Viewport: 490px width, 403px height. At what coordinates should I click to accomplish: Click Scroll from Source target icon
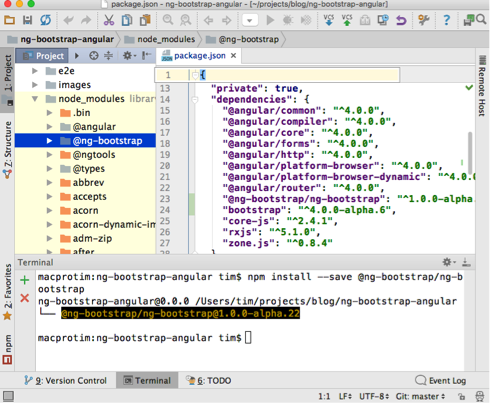(94, 56)
